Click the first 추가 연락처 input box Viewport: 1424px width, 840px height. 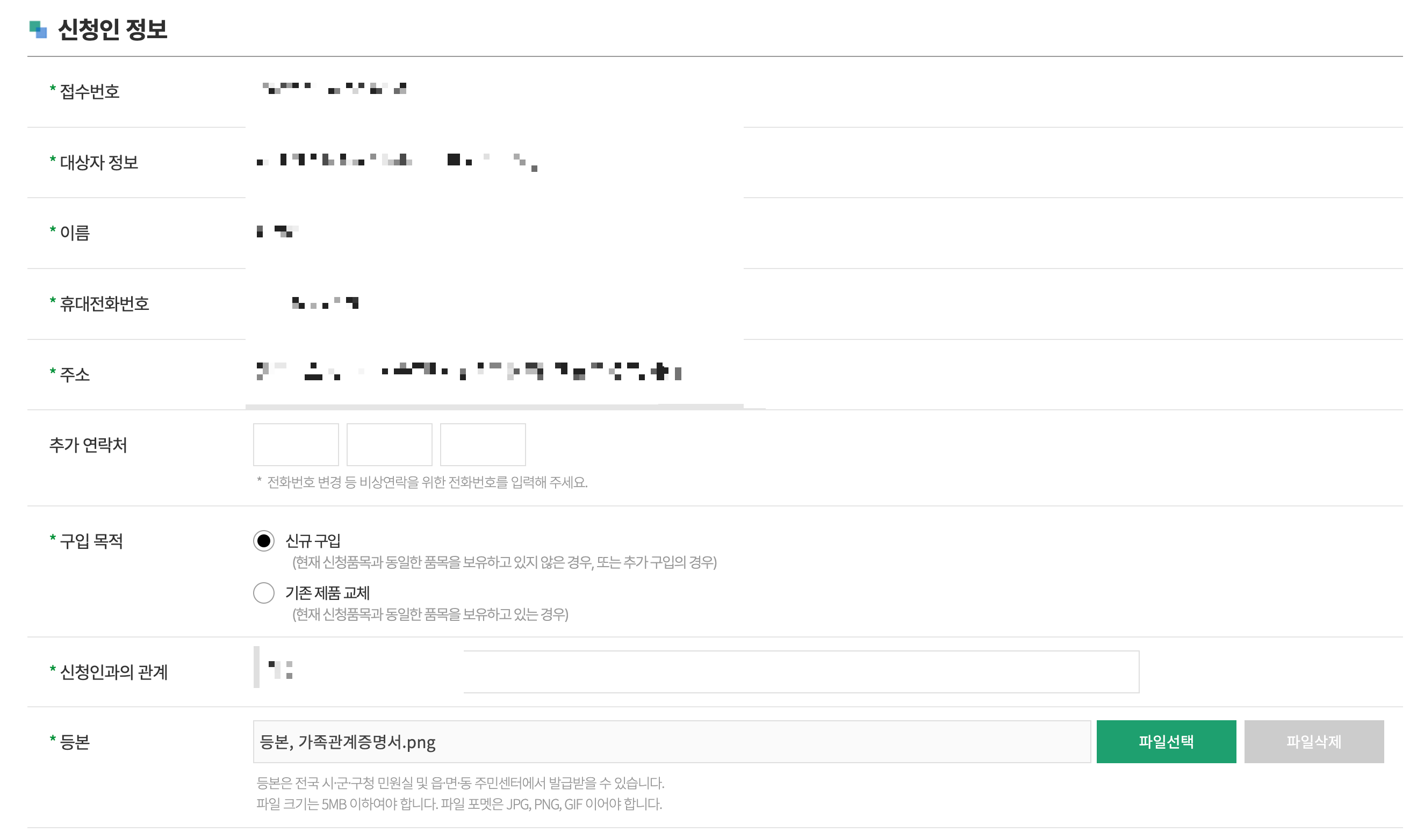[x=295, y=445]
